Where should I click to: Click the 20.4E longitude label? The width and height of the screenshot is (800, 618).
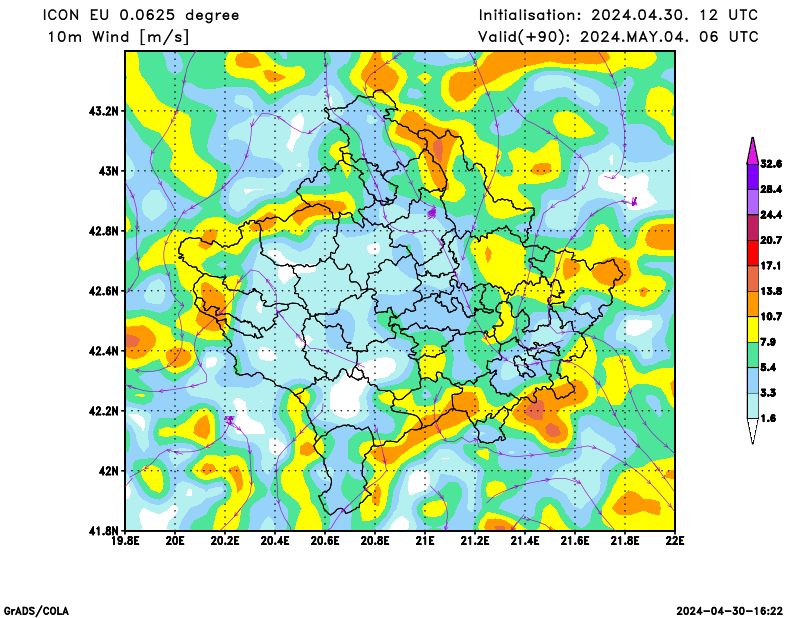pos(275,540)
